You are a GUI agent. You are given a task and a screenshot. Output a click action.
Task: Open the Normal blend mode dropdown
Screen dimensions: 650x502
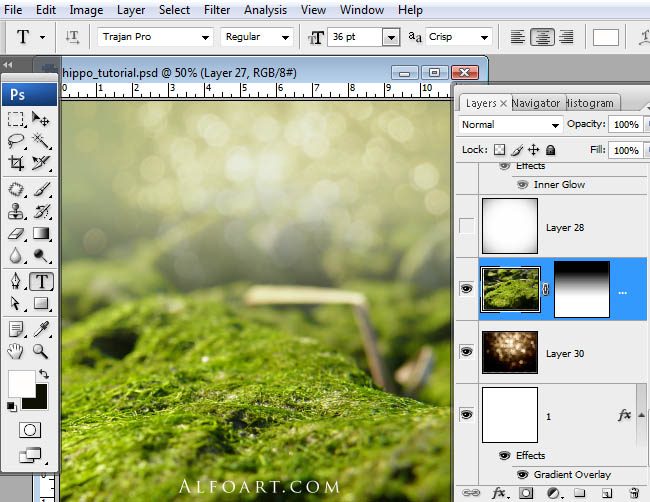tap(510, 124)
